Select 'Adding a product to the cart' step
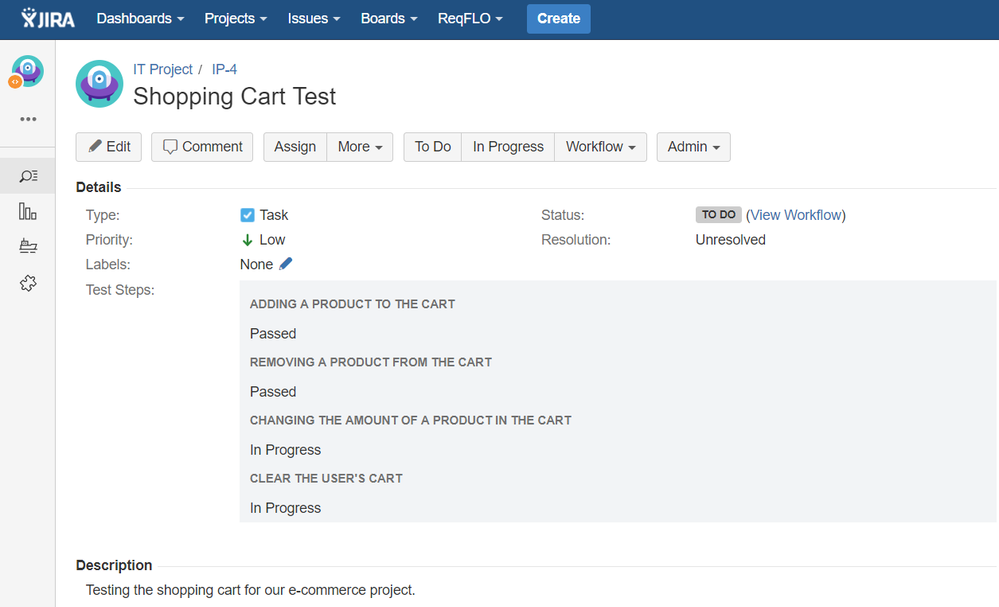Screen dimensions: 999x607 click(352, 304)
